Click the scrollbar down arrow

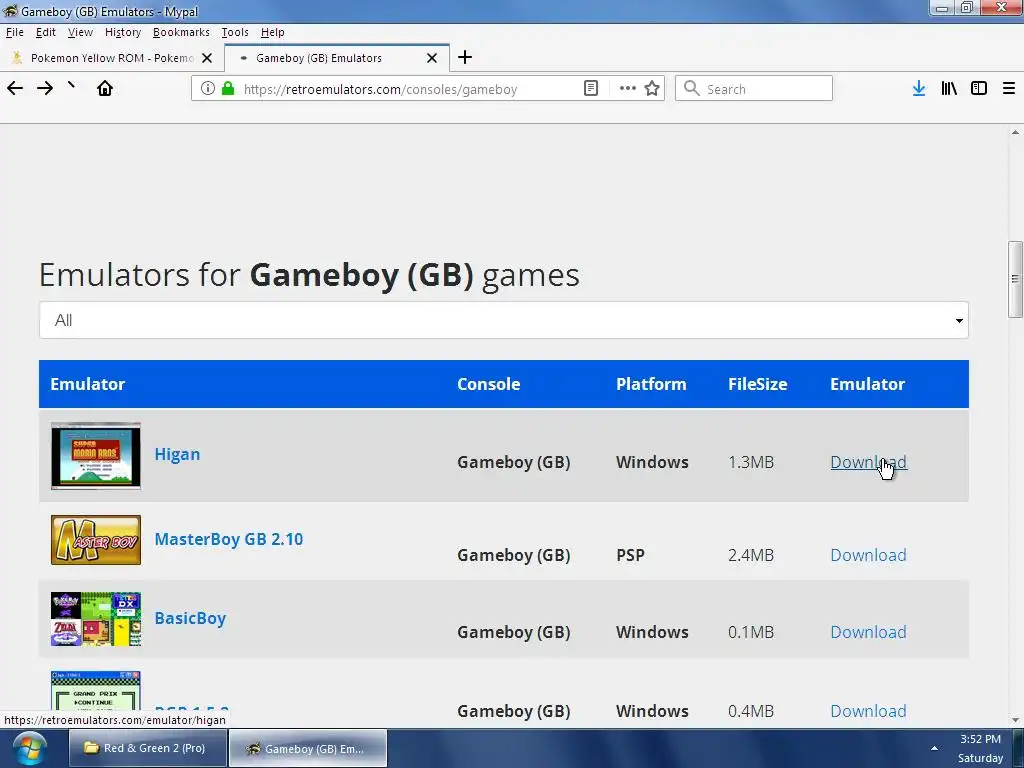[x=1015, y=720]
